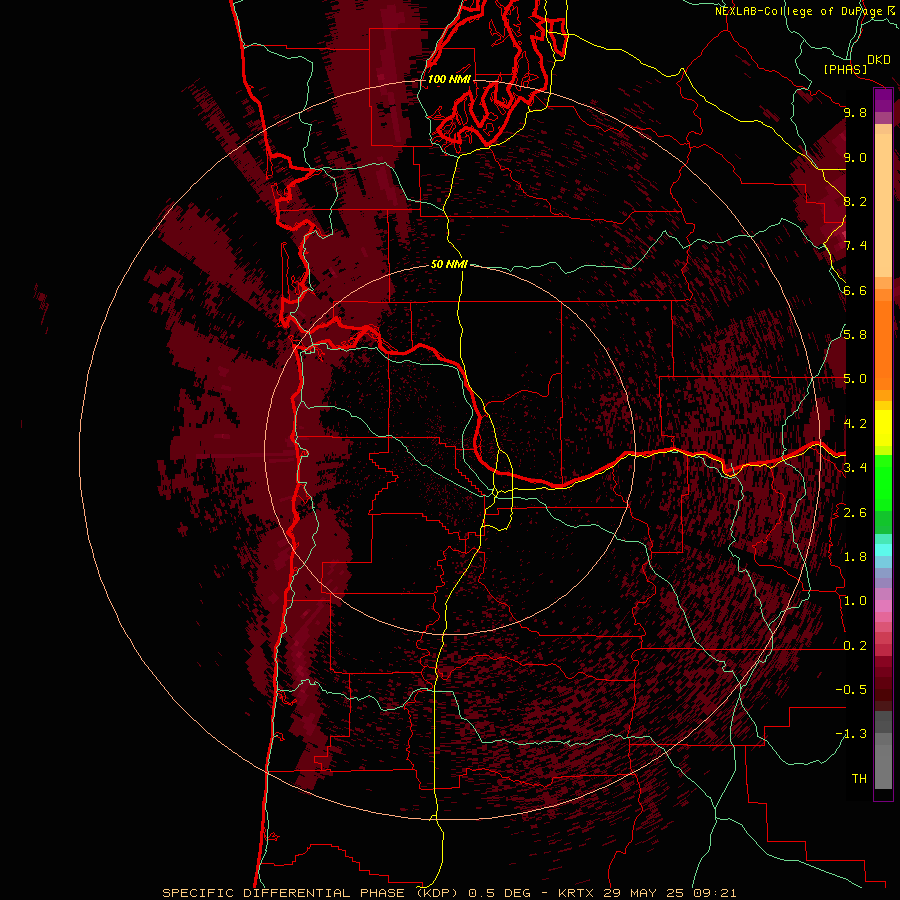The width and height of the screenshot is (900, 900).
Task: Click the NEXLAB-College of DuPage credit text
Action: tap(804, 11)
